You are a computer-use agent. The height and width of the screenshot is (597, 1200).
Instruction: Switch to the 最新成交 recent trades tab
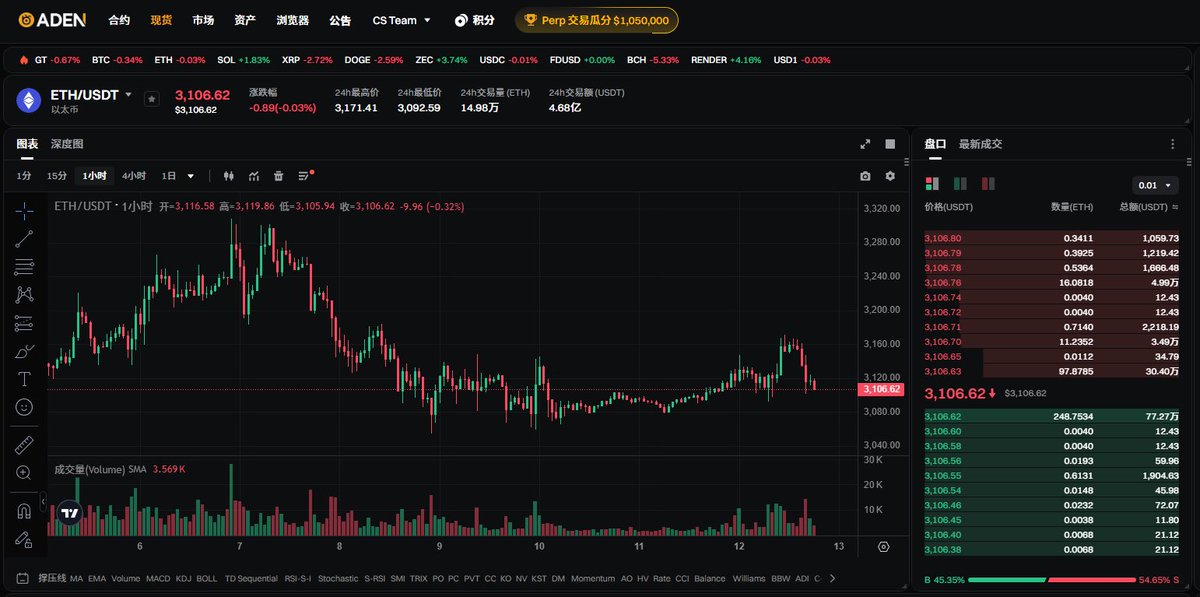tap(980, 144)
